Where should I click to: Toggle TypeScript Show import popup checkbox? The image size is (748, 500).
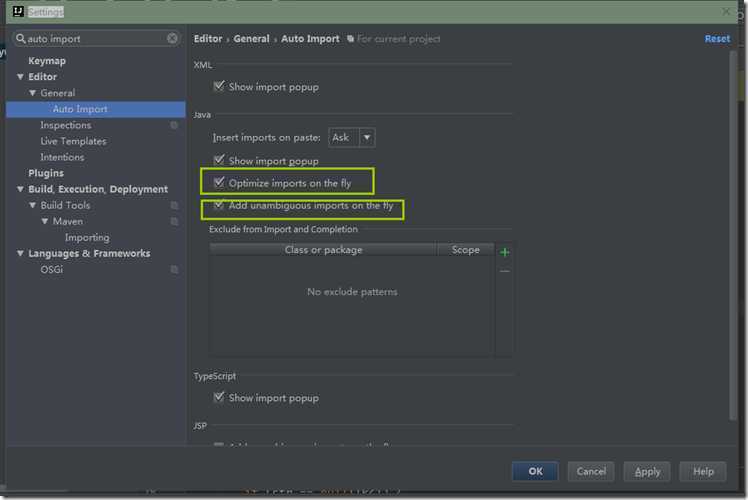coord(219,397)
